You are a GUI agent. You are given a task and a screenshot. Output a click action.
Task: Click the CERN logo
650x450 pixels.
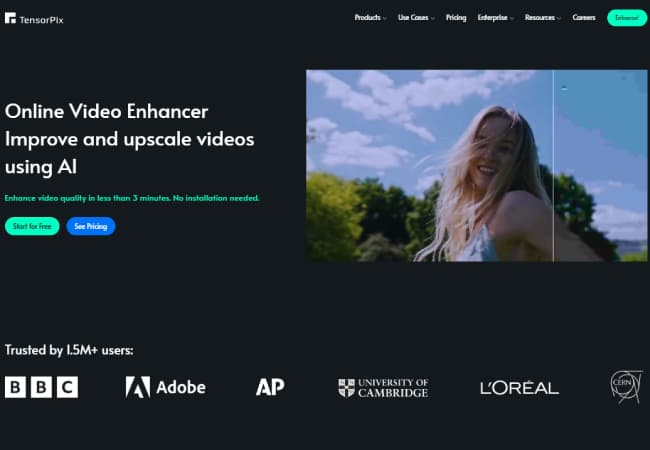pyautogui.click(x=626, y=387)
